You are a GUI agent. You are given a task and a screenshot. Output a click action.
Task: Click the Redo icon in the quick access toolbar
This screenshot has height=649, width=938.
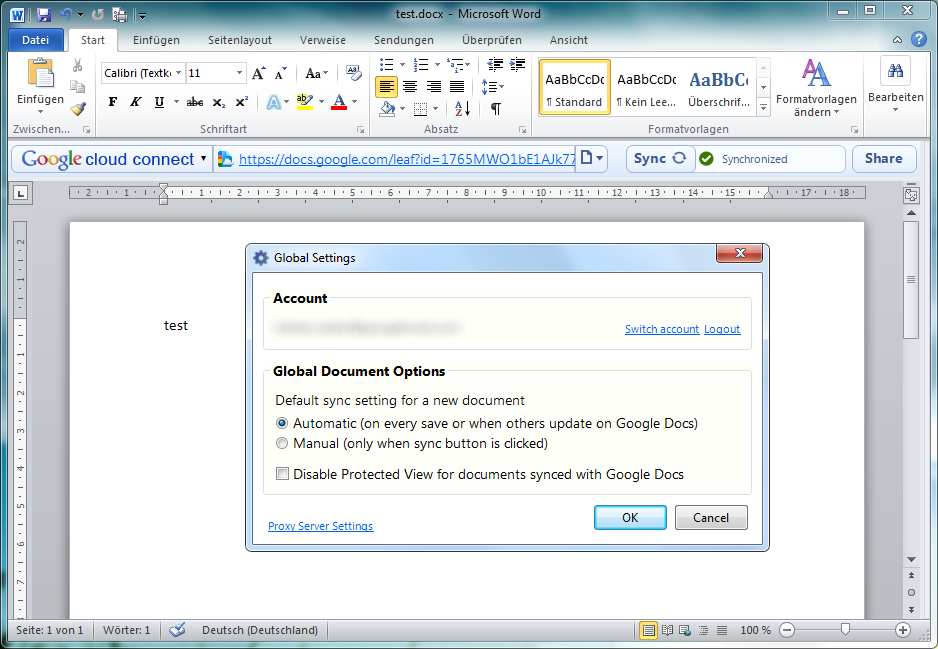point(98,14)
